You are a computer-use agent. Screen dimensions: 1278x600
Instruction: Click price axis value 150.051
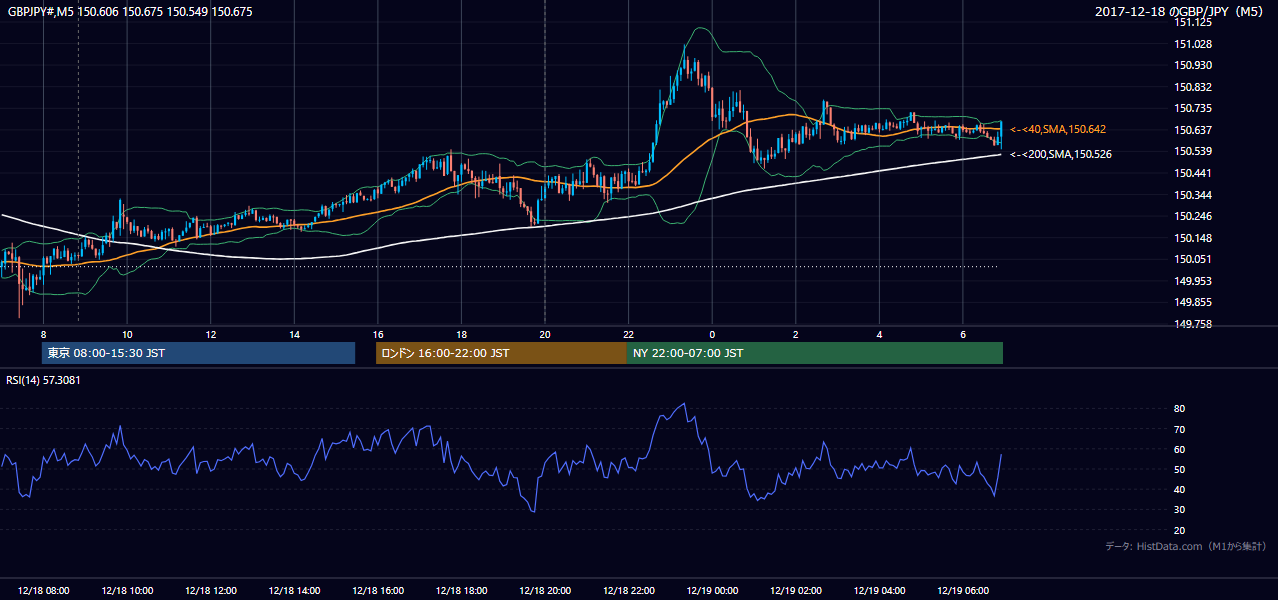[1193, 259]
